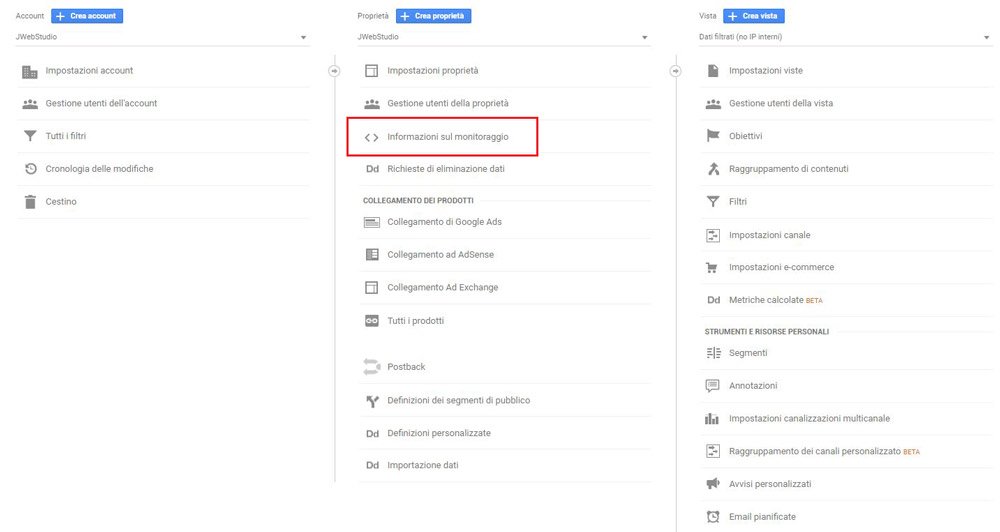Click the code brackets icon for Informazioni sul monitoraggio

click(371, 137)
